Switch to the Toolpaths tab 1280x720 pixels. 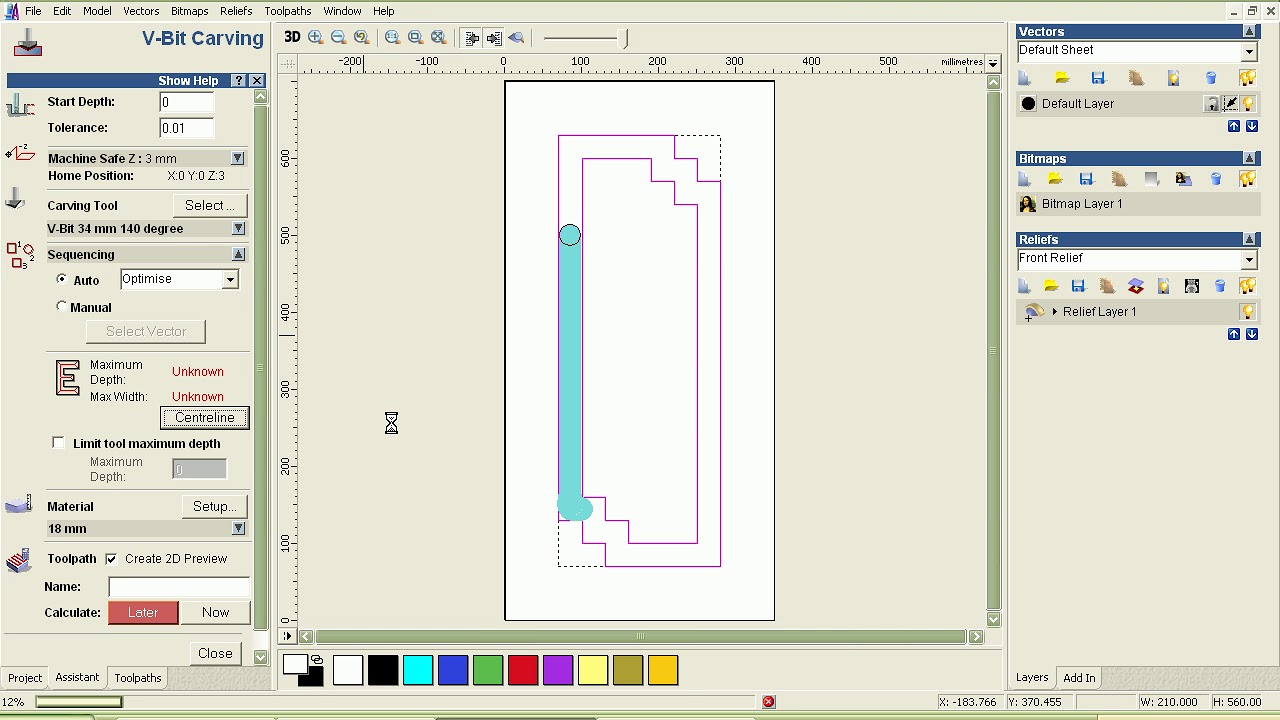[138, 678]
